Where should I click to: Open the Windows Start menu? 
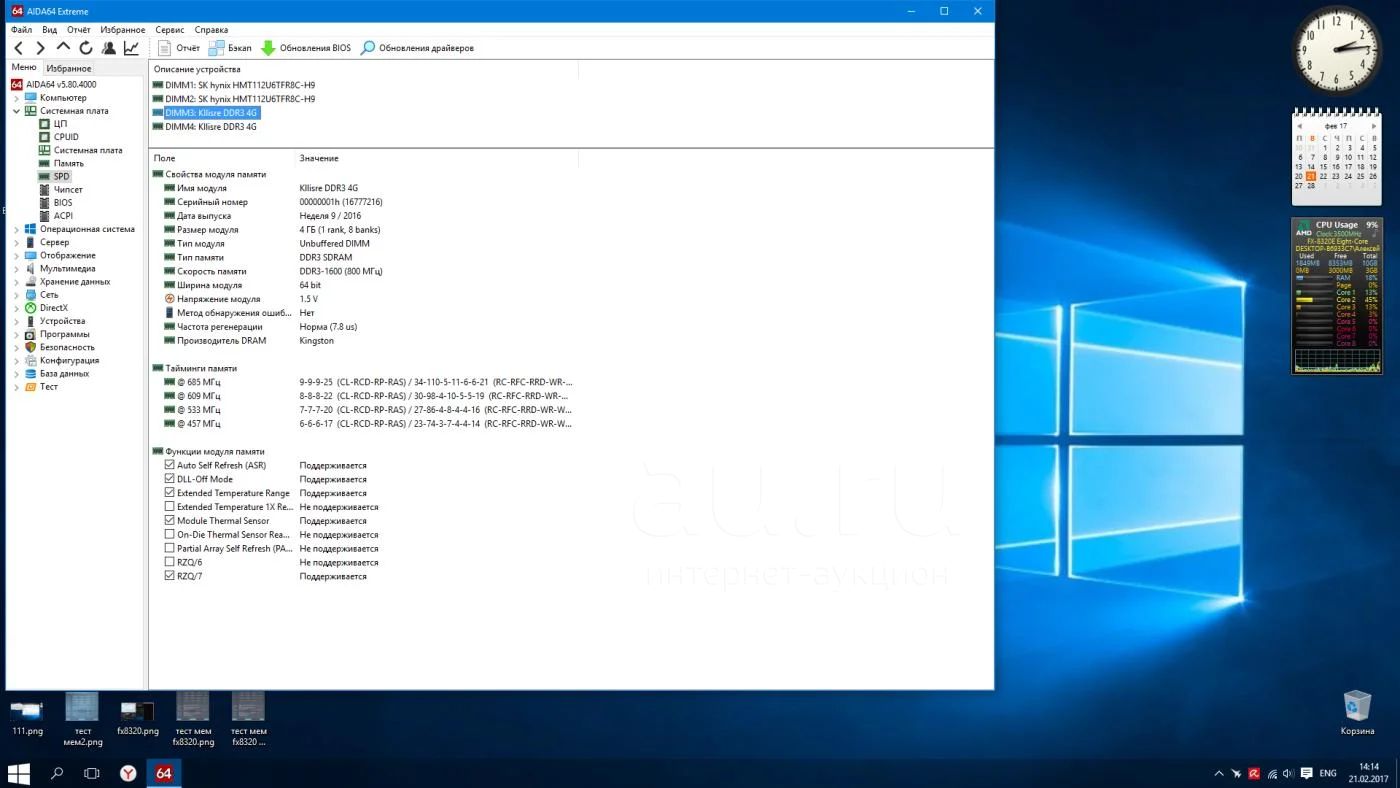tap(19, 773)
